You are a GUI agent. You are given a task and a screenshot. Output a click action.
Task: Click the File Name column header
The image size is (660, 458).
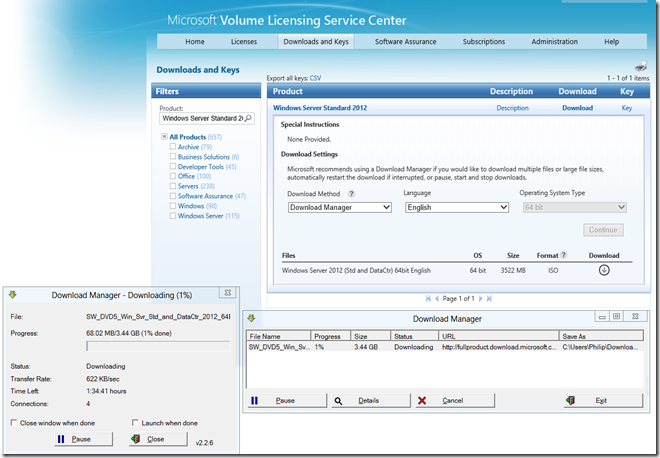279,336
